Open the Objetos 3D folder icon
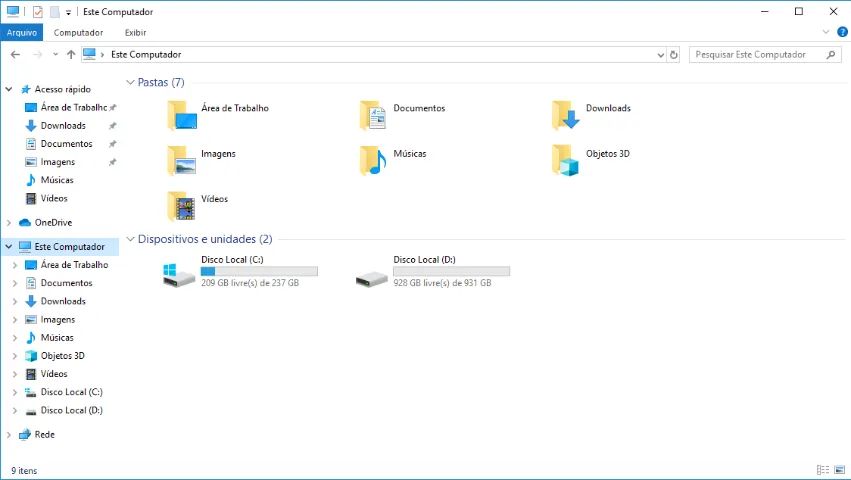The width and height of the screenshot is (851, 480). [566, 161]
